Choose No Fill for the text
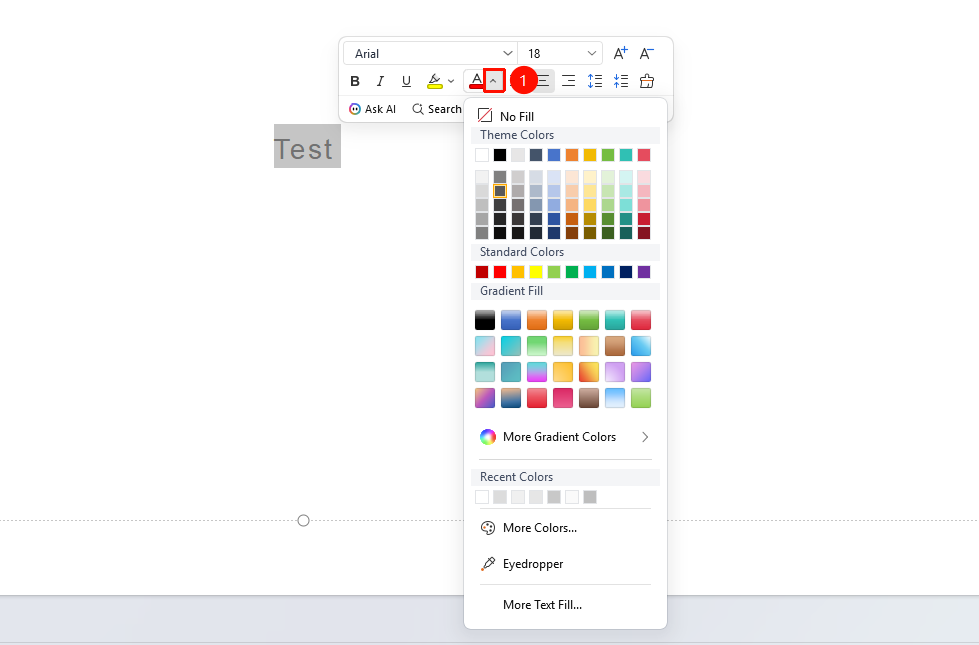The image size is (979, 645). click(x=506, y=116)
